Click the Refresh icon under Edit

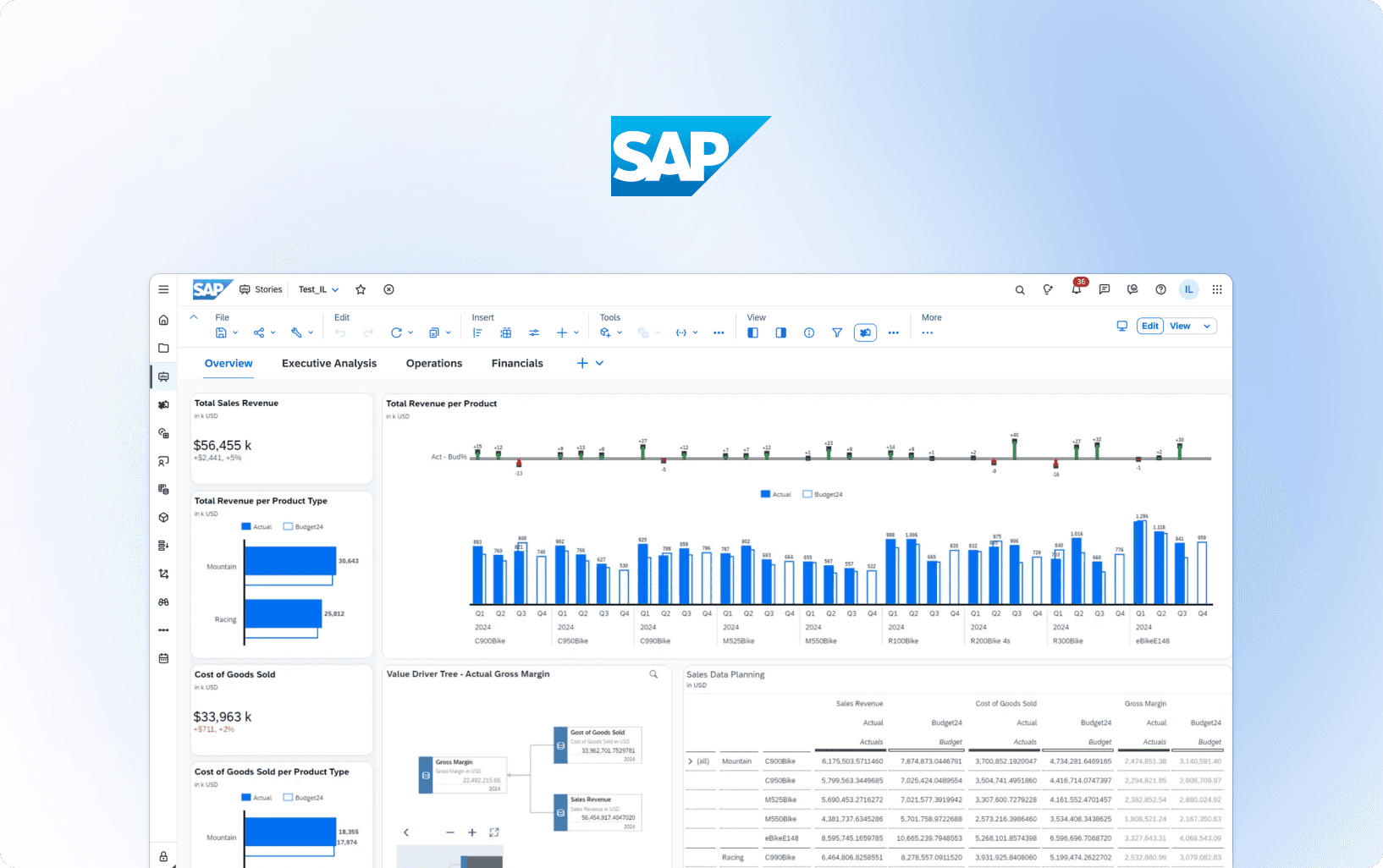(x=396, y=332)
